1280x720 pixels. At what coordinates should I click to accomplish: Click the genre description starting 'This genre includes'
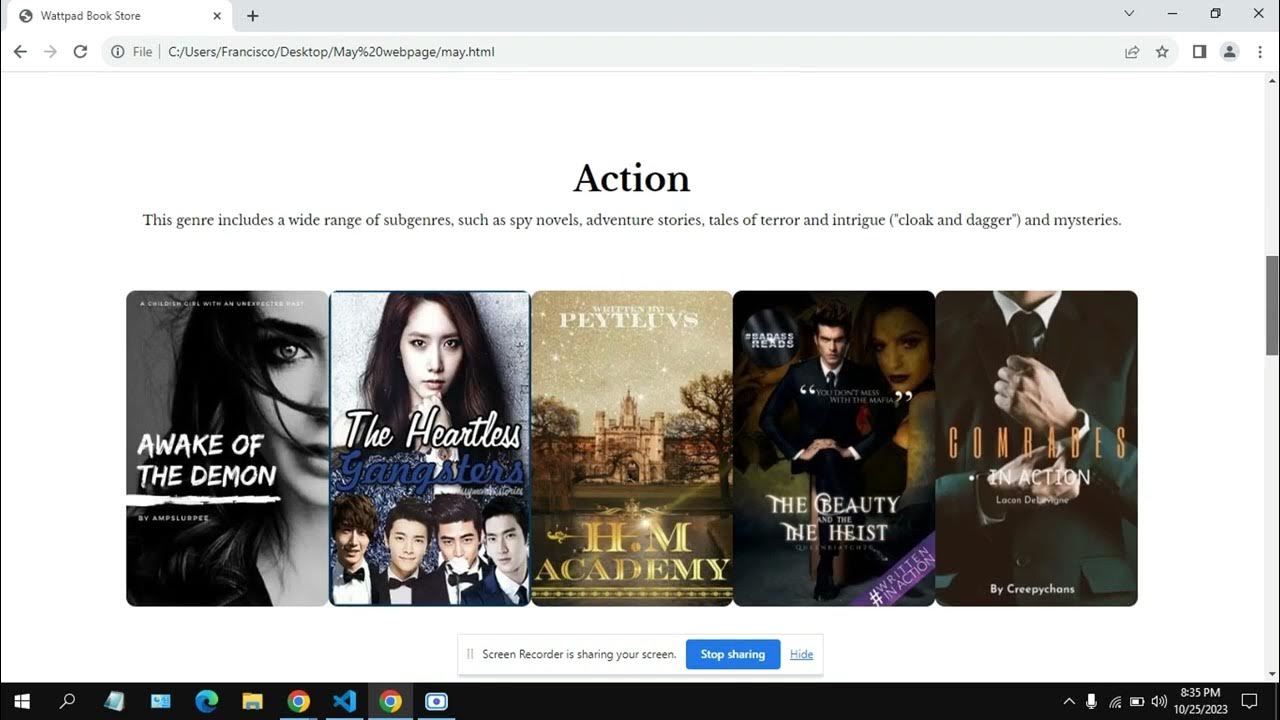tap(632, 220)
